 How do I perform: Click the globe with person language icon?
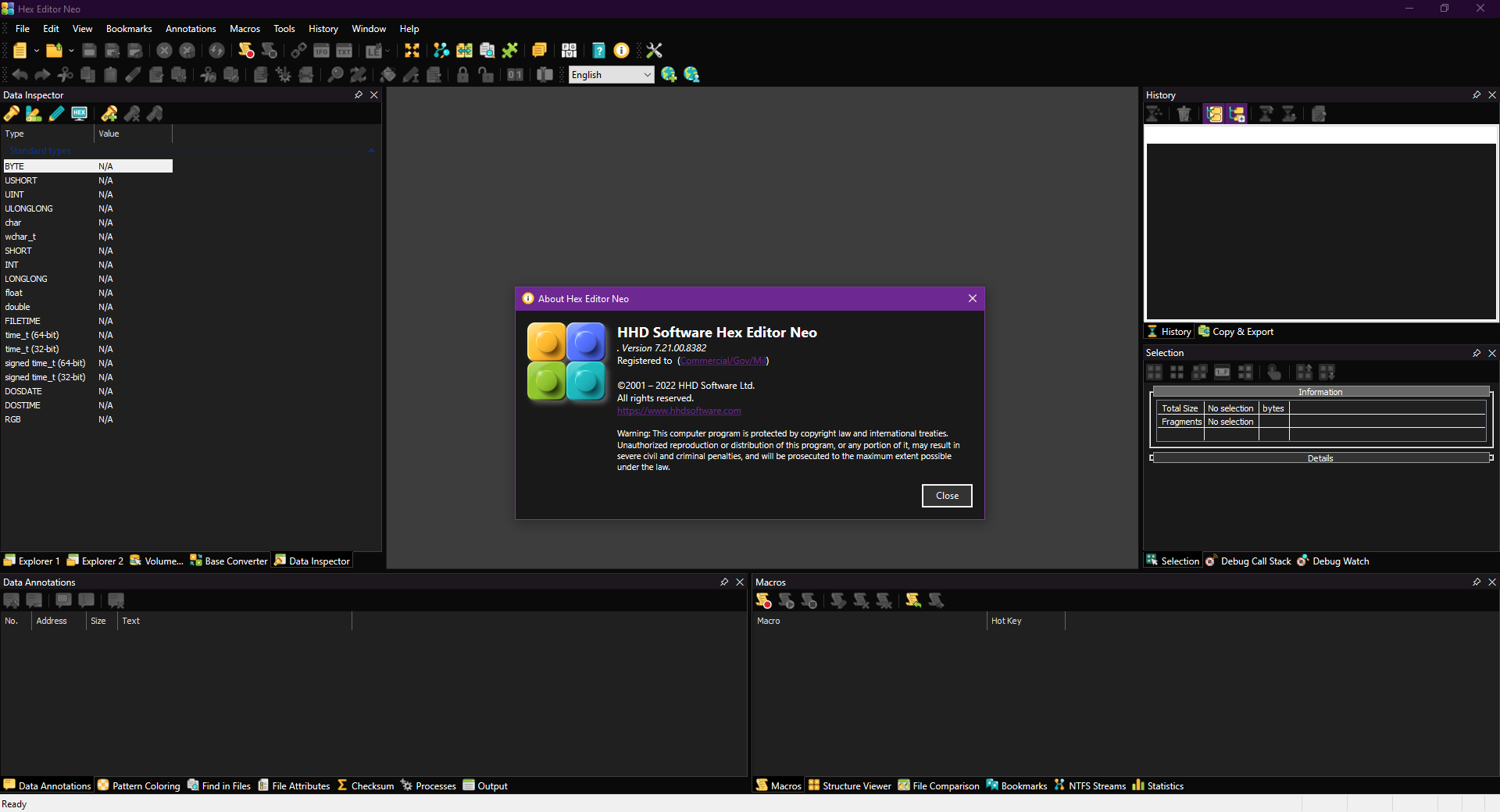pos(691,75)
